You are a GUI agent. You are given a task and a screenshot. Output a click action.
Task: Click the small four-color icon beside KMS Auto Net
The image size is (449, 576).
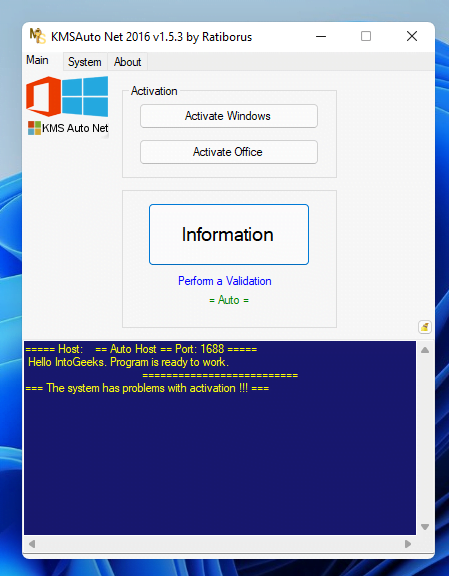pos(35,128)
